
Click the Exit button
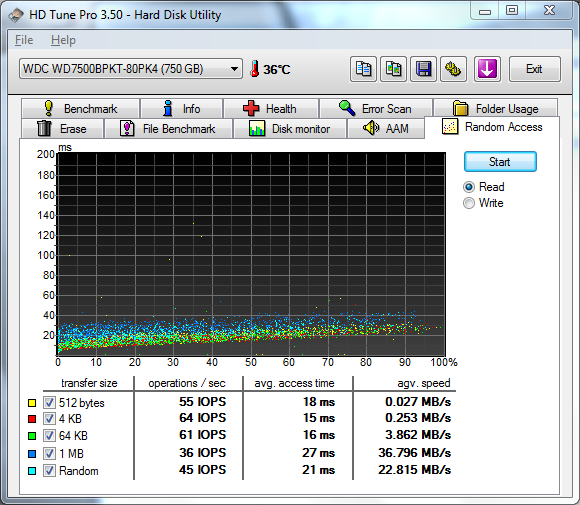535,69
